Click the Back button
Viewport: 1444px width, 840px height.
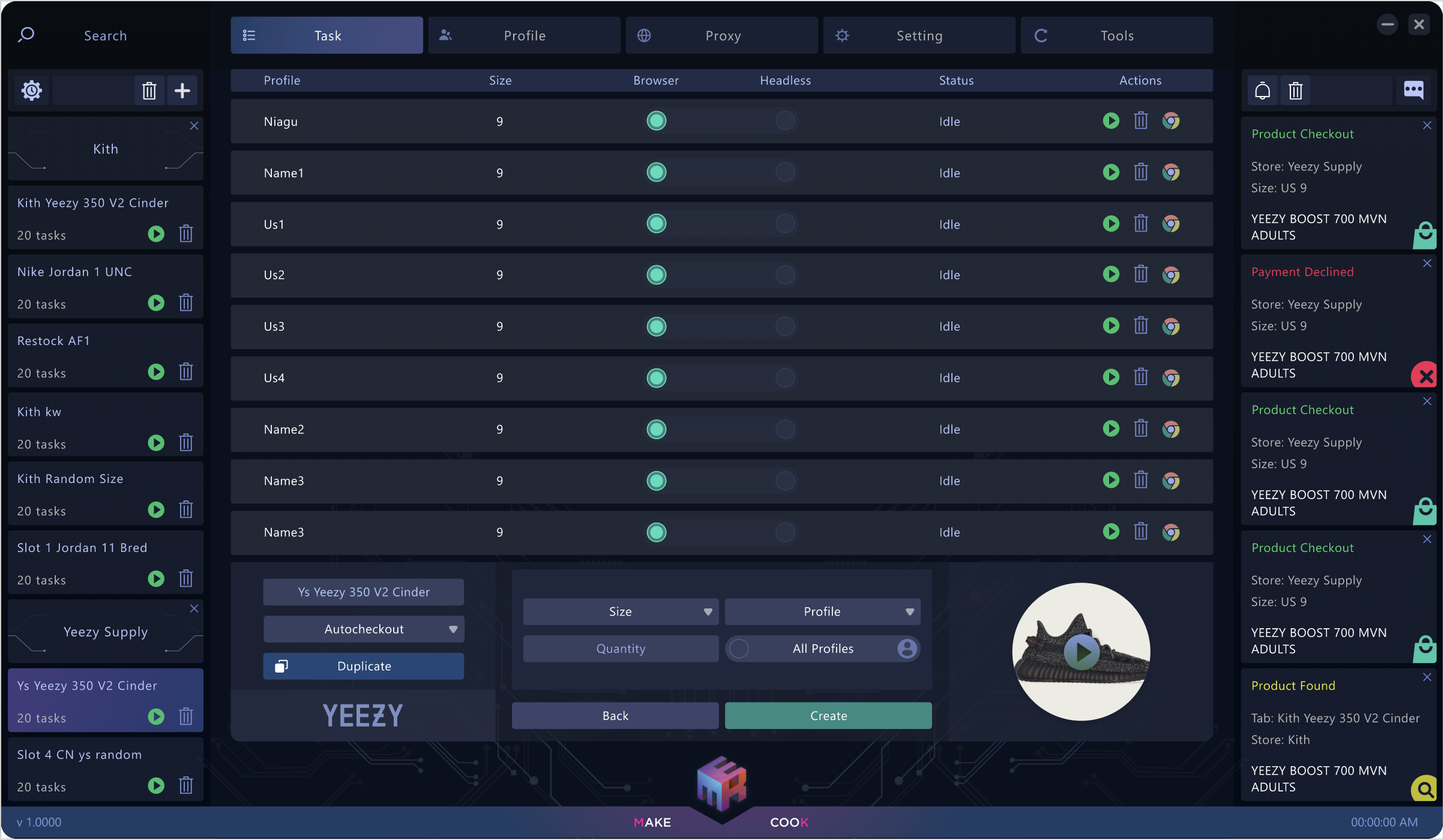coord(615,716)
